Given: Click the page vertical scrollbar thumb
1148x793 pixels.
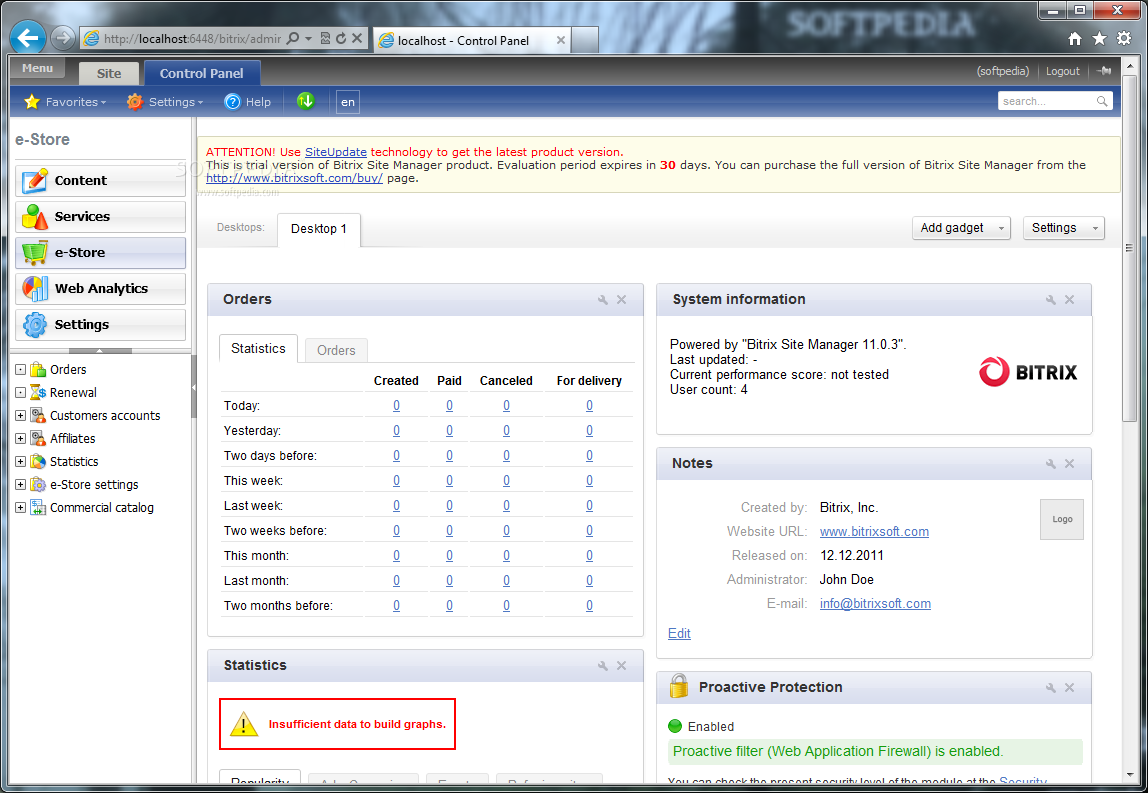Looking at the screenshot, I should pyautogui.click(x=1128, y=248).
